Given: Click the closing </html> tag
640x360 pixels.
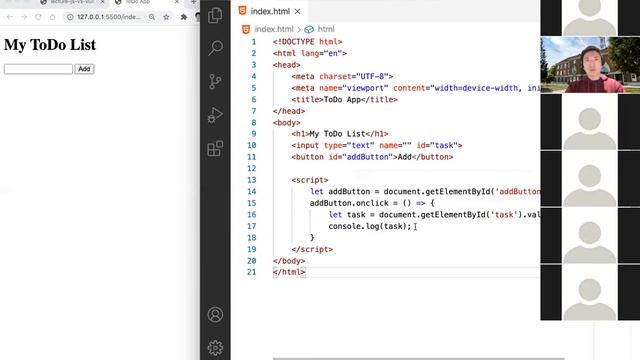Looking at the screenshot, I should point(289,272).
